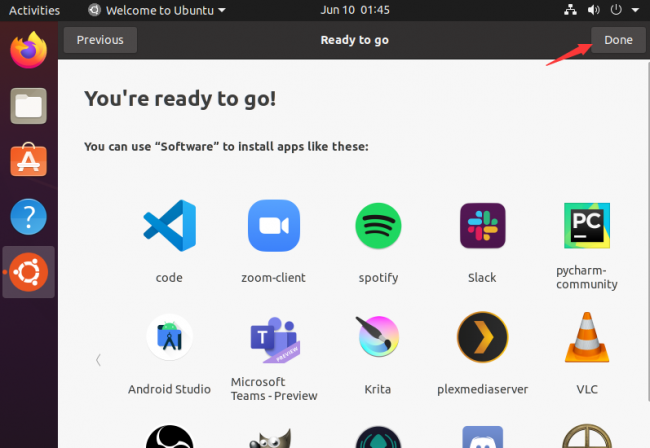Viewport: 650px width, 448px height.
Task: Click the power icon in top bar
Action: point(616,10)
